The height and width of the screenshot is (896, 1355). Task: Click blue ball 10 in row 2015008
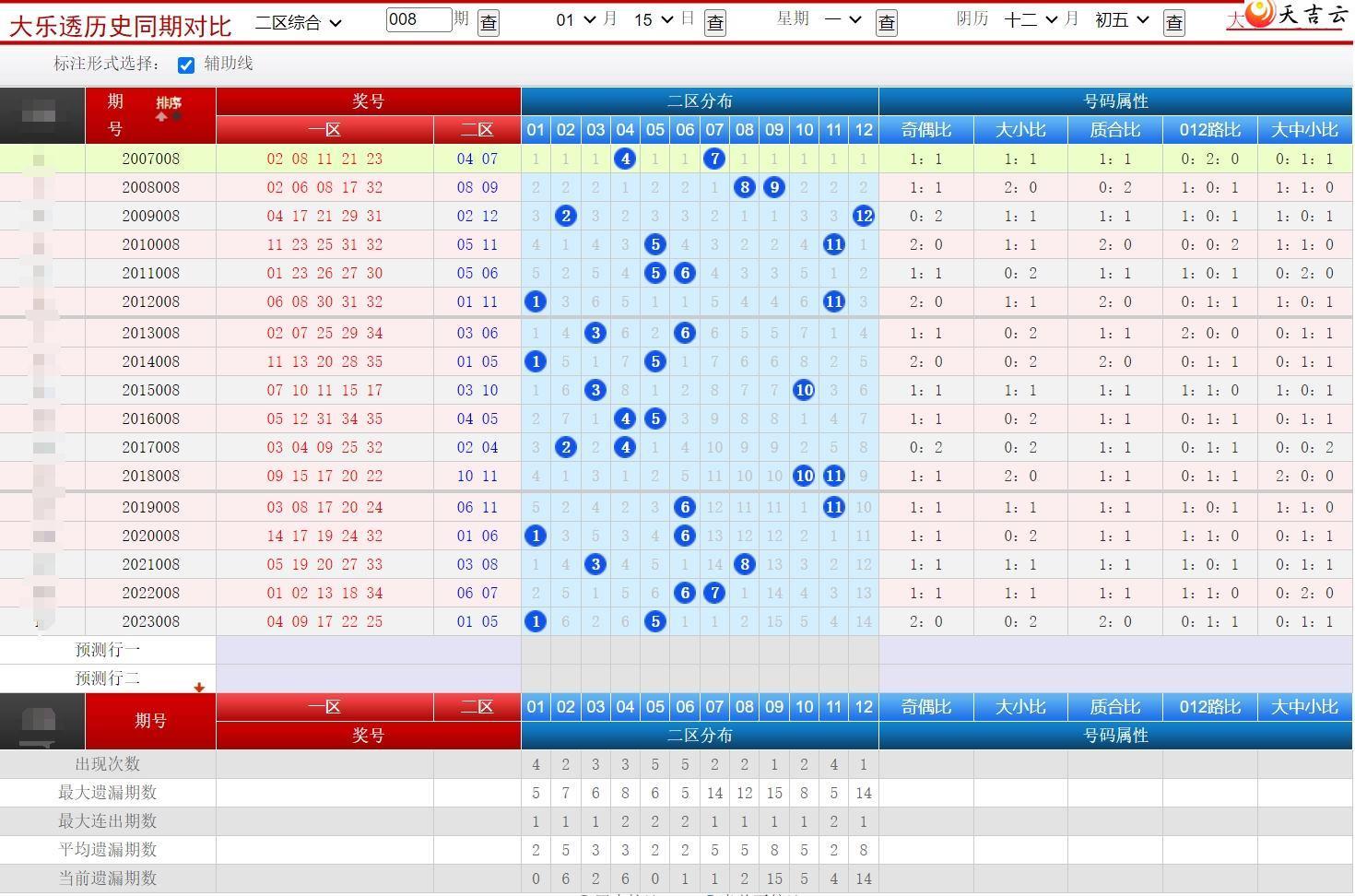(804, 390)
